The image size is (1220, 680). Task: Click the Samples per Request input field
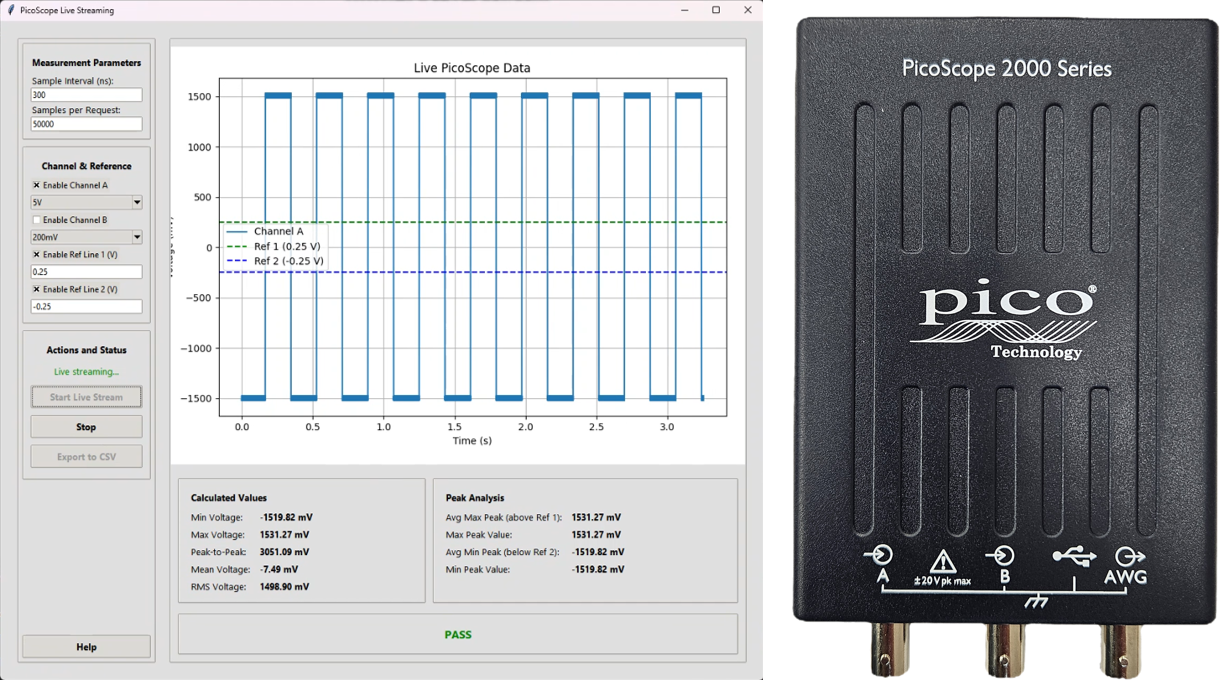(86, 124)
